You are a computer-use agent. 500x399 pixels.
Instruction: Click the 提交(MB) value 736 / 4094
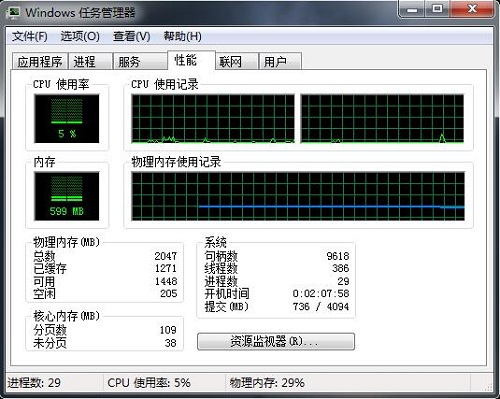click(x=321, y=307)
